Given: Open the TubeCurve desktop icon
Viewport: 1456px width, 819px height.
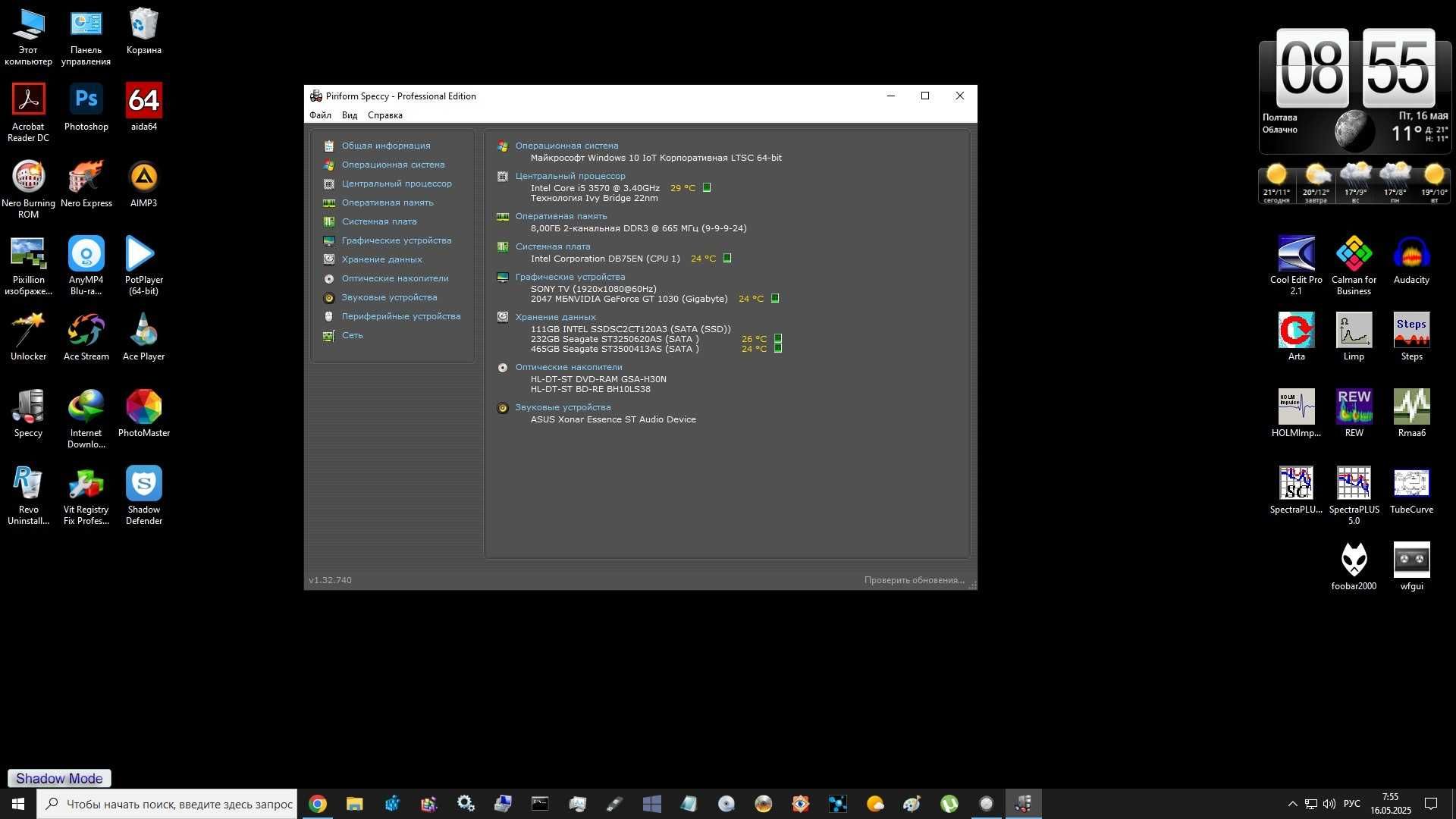Looking at the screenshot, I should (1411, 491).
